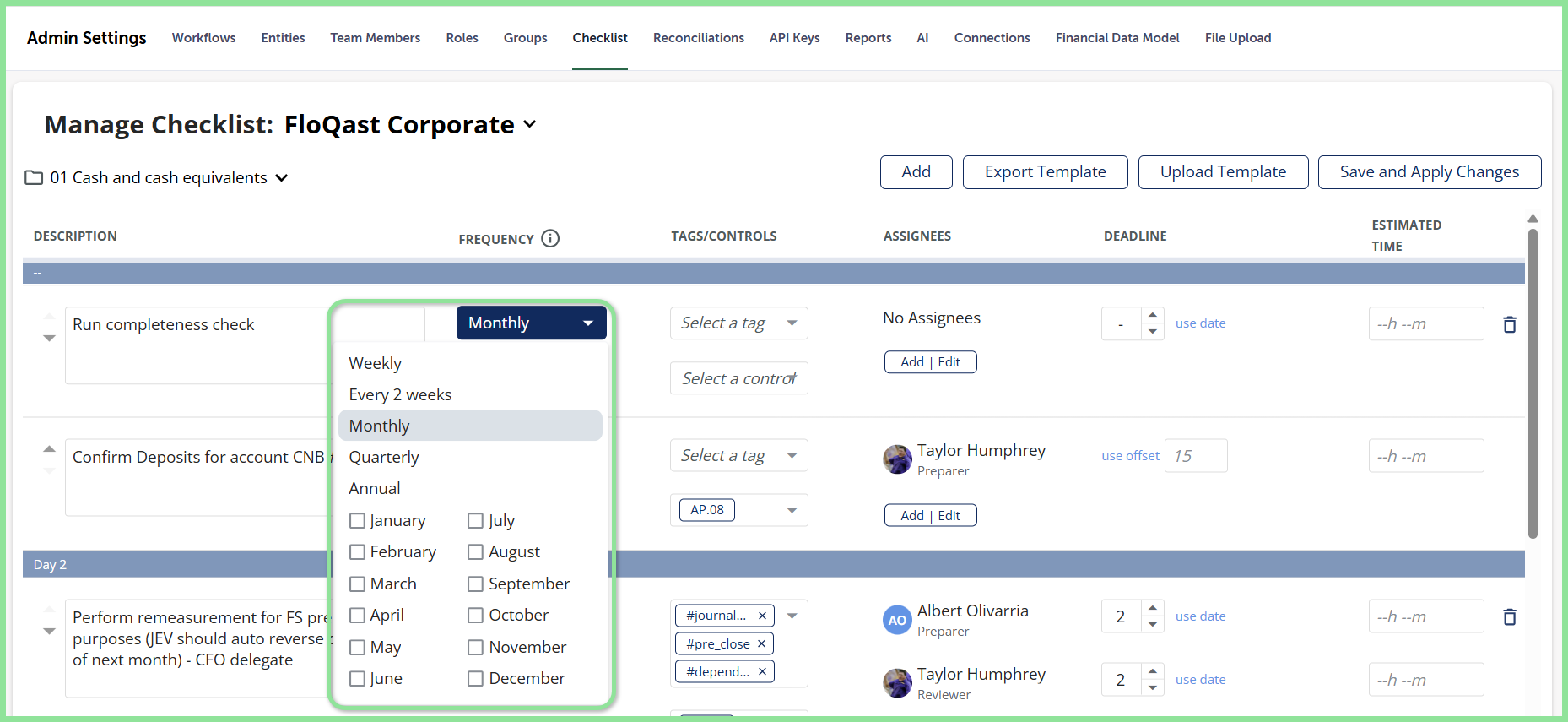Click Export Template
The height and width of the screenshot is (722, 1568).
(x=1046, y=172)
